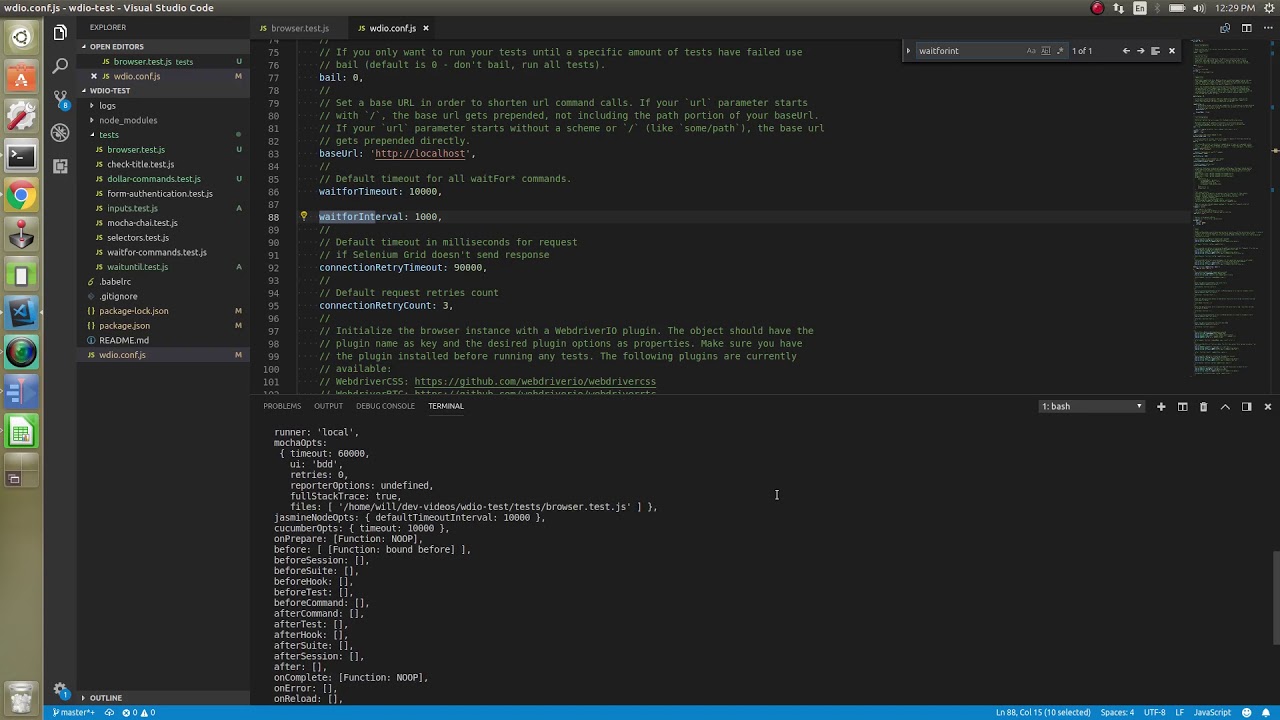
Task: Open the Debug view in activity bar
Action: click(60, 132)
